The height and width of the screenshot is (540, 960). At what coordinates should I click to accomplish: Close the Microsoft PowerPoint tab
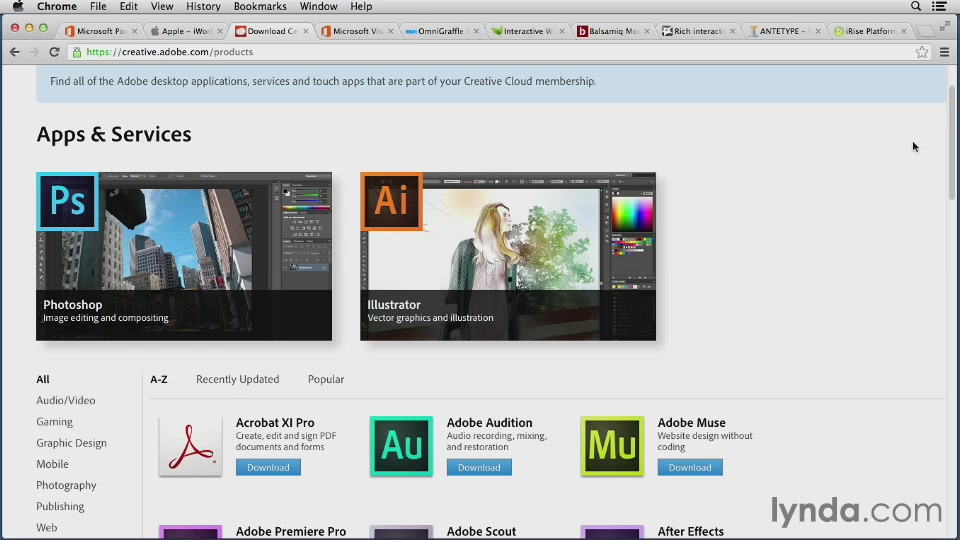pos(135,31)
